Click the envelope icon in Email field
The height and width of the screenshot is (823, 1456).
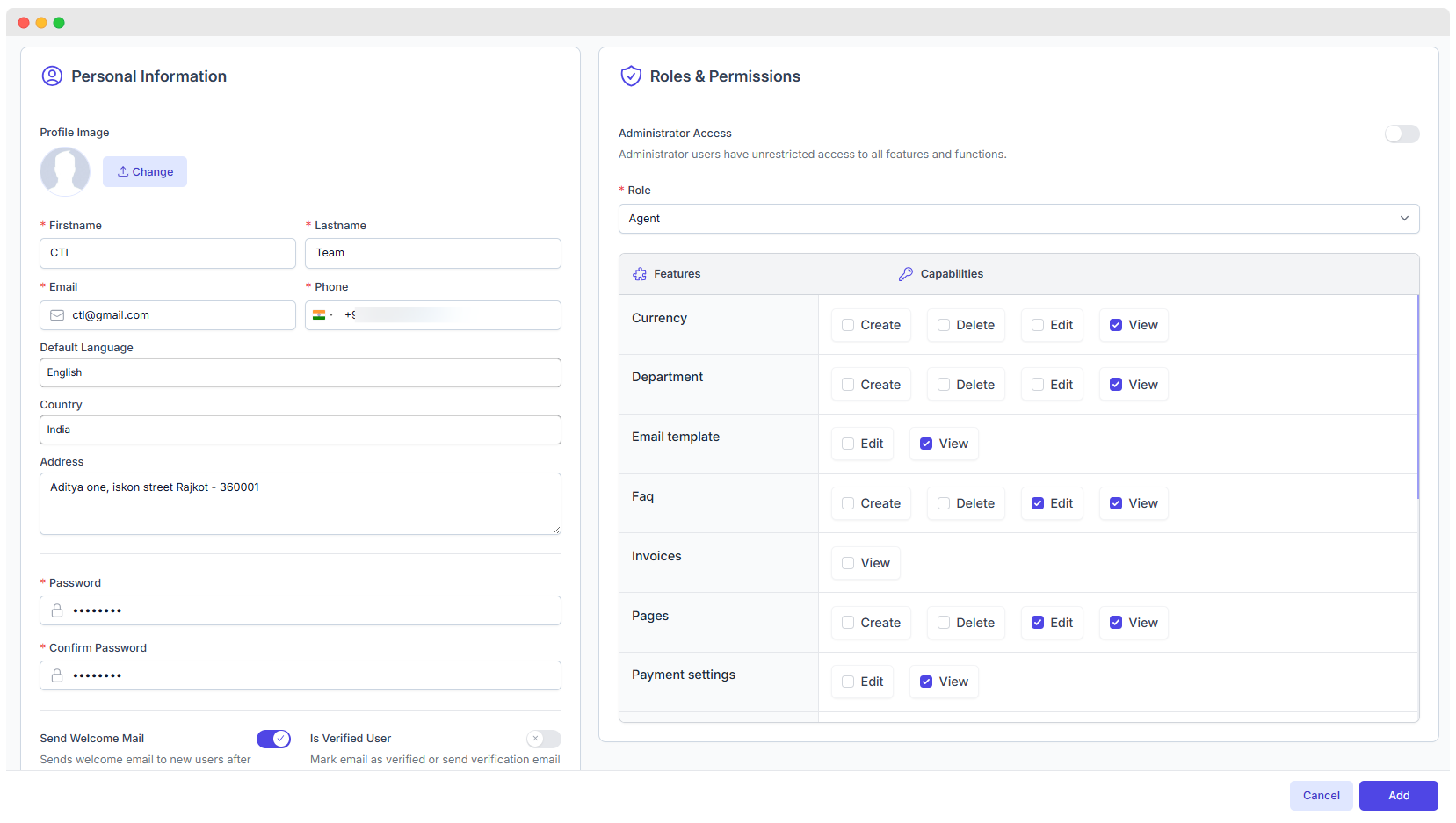[x=57, y=315]
